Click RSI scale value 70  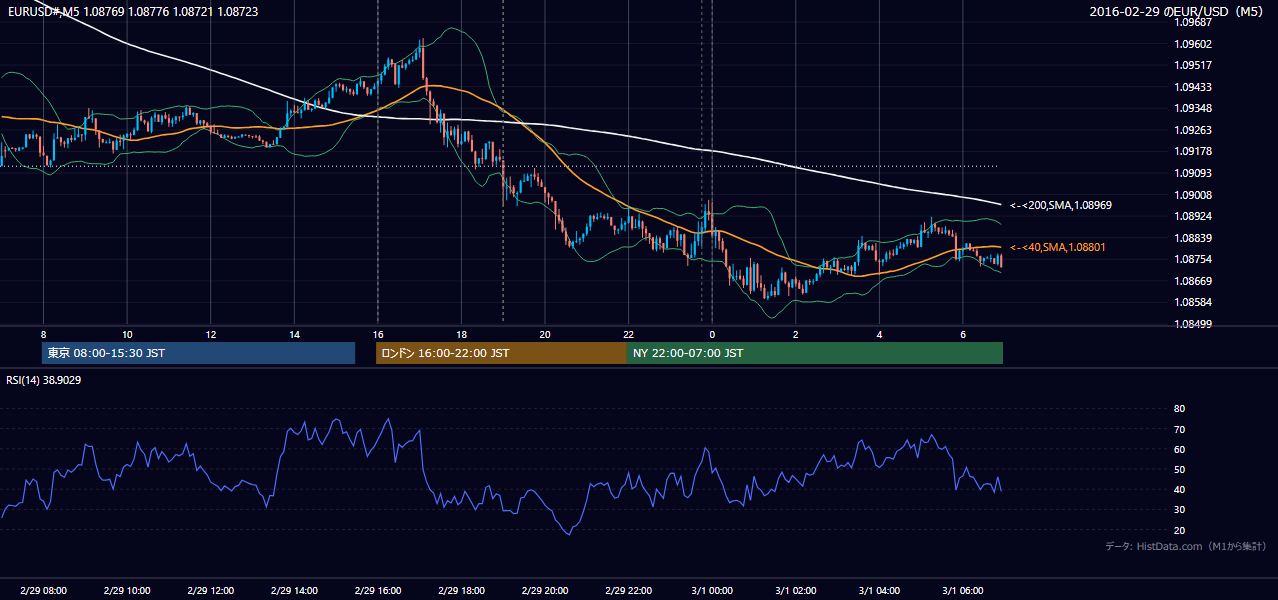[x=1179, y=429]
